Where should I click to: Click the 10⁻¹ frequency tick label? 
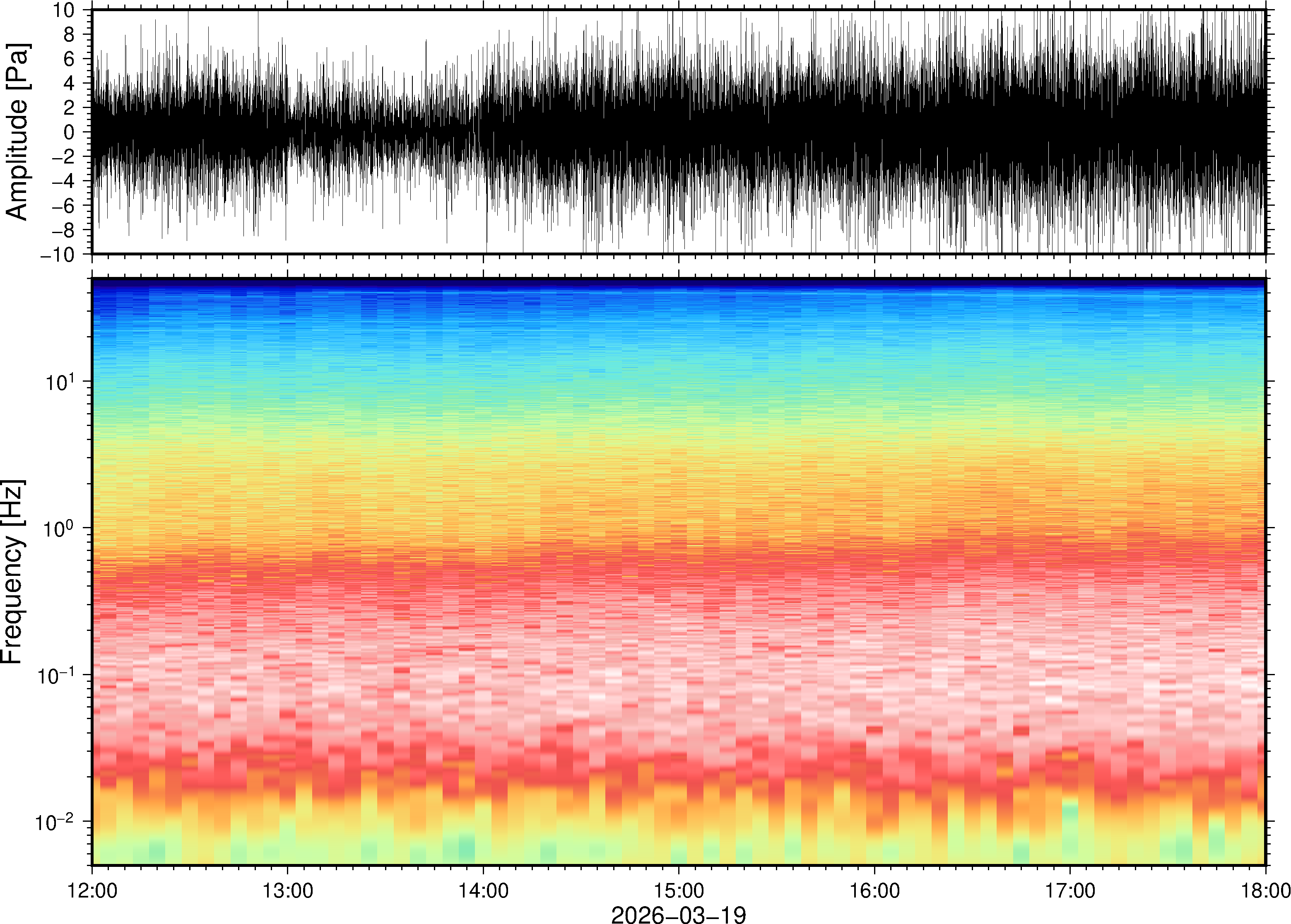[56, 675]
